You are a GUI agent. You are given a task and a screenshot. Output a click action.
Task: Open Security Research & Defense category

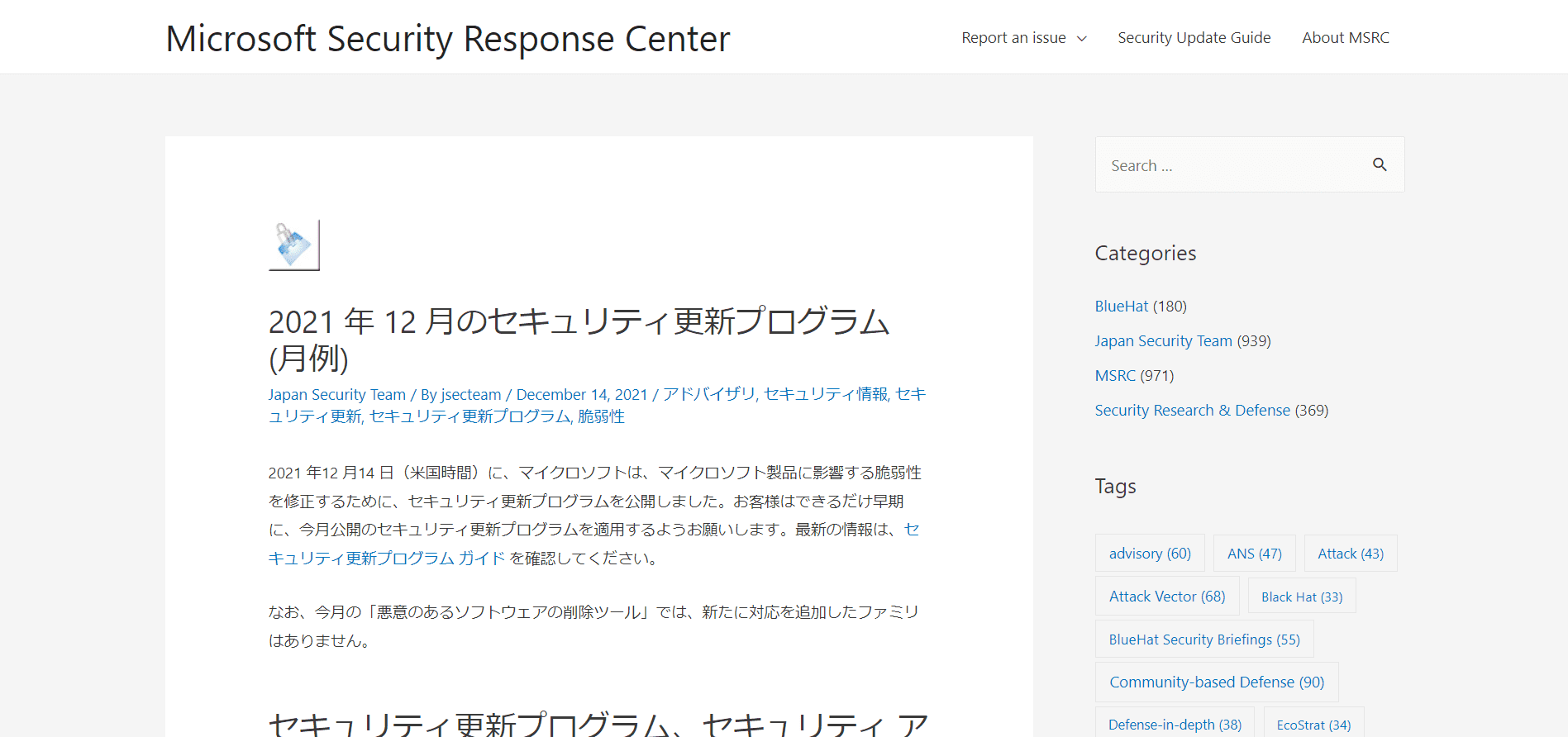pyautogui.click(x=1192, y=411)
